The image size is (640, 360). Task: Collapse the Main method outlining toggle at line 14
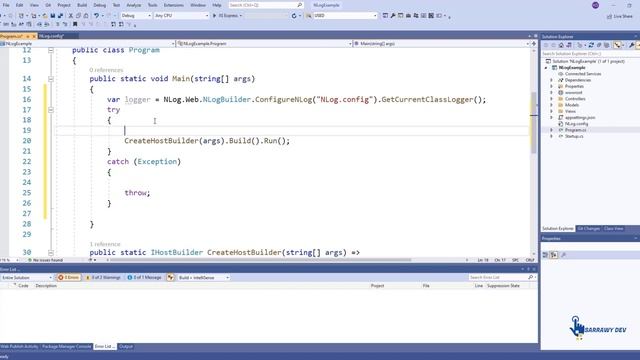(51, 79)
